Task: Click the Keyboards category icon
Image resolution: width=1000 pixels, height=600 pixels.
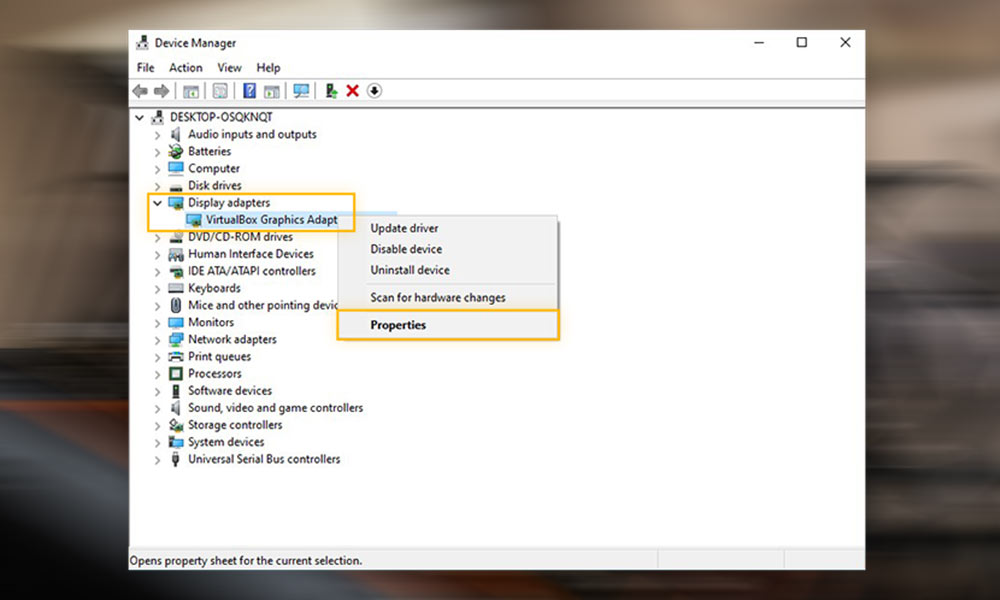Action: click(x=175, y=288)
